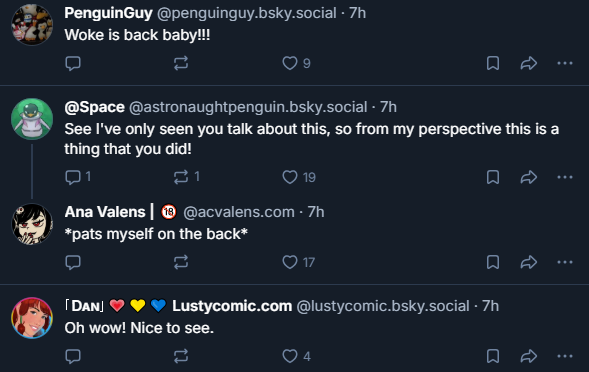The height and width of the screenshot is (372, 589).
Task: Bookmark Ana Valens' post
Action: pyautogui.click(x=493, y=262)
